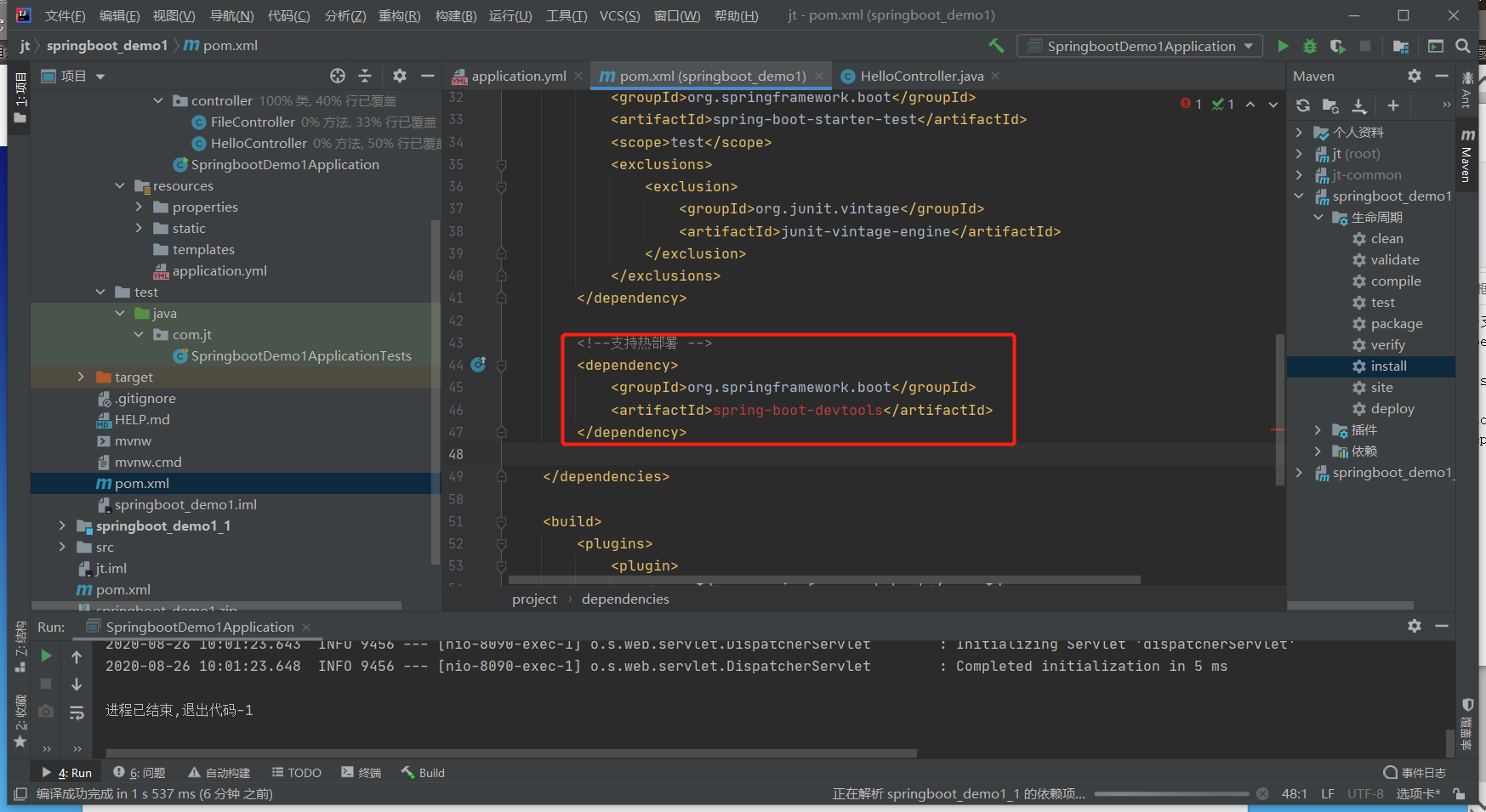Toggle the 4: Run tool window

tap(66, 773)
